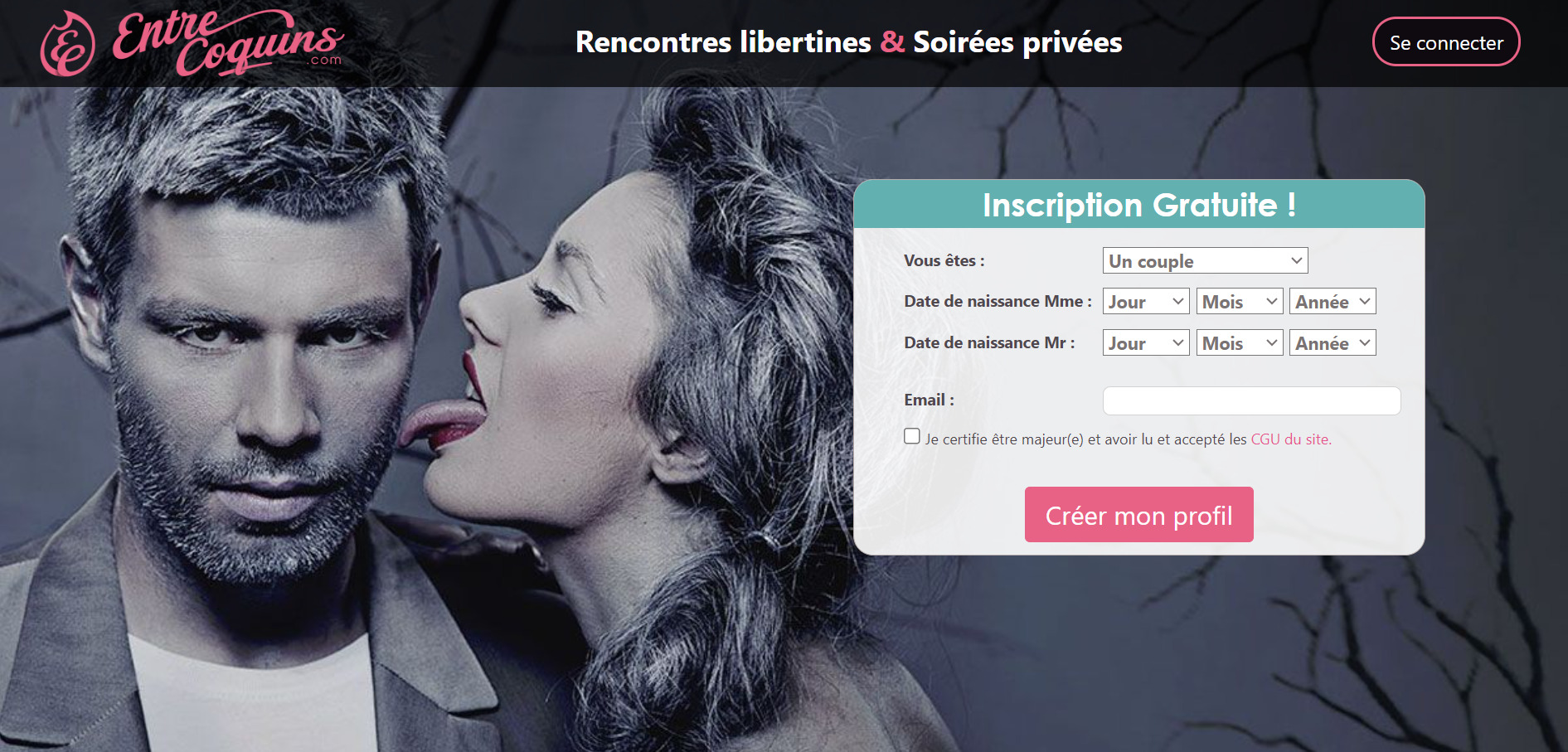
Task: Open the CGU du site link
Action: coord(1291,439)
